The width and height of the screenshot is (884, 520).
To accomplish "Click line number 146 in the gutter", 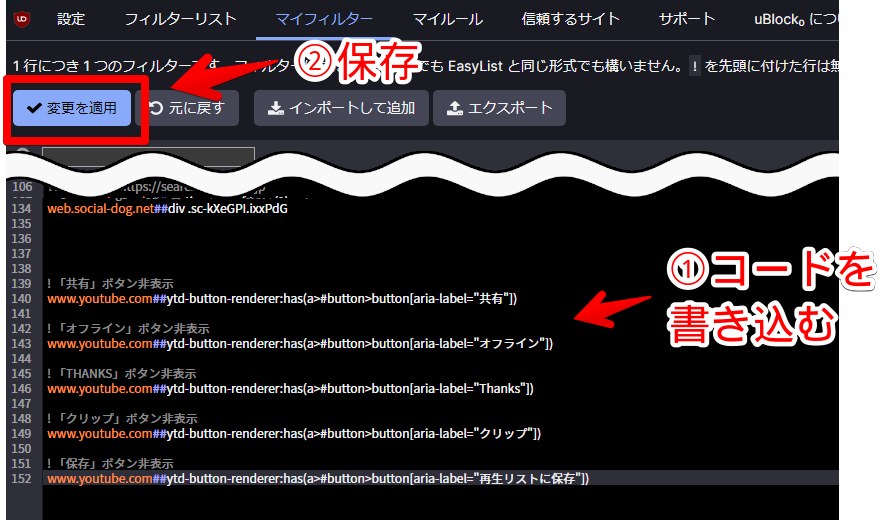I will point(21,389).
